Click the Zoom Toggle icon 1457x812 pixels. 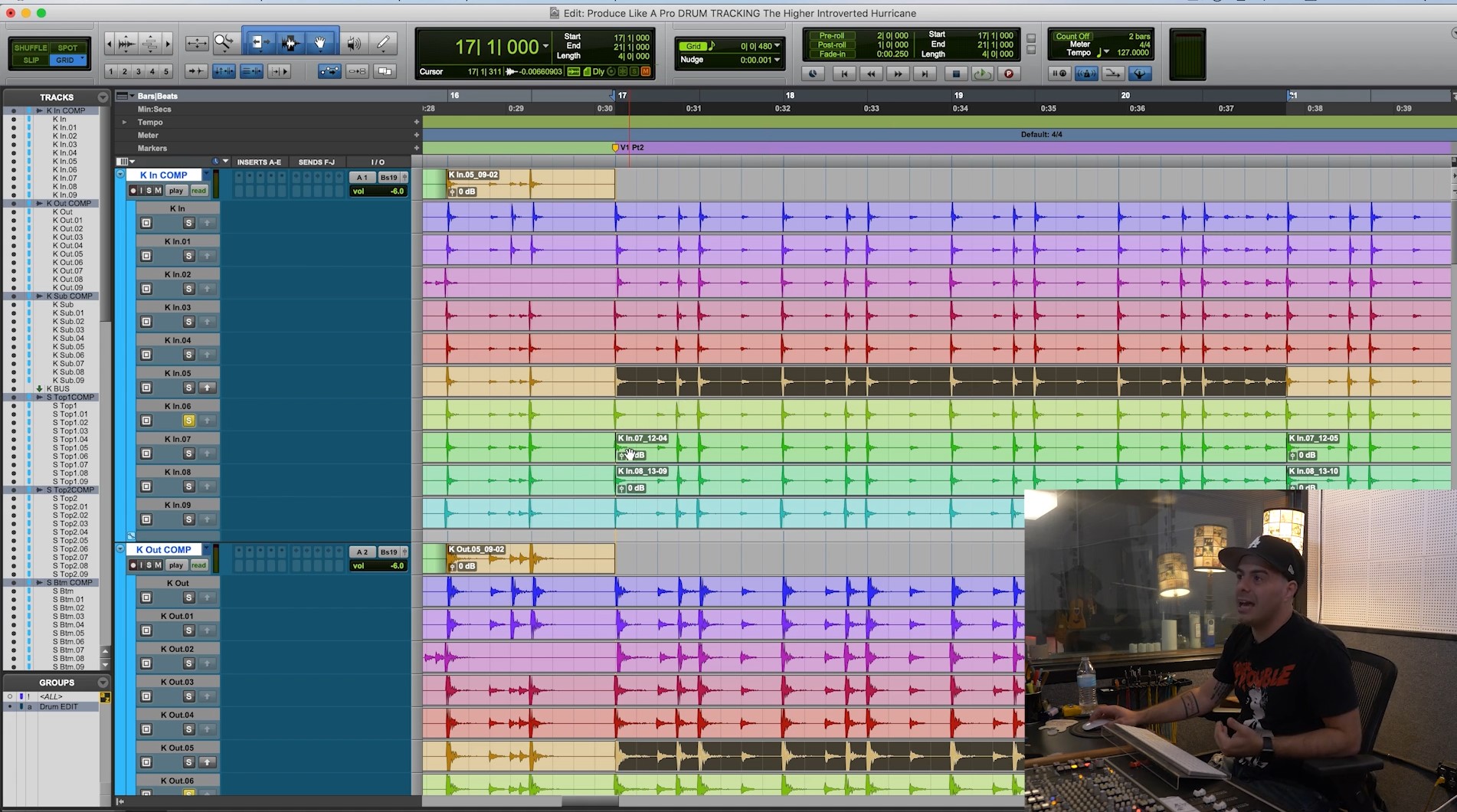197,44
